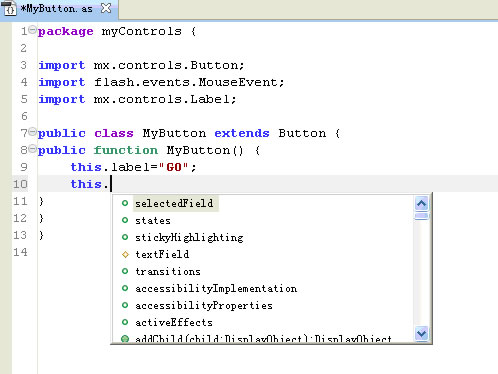Choose accessibilityProperties from autocomplete list
The width and height of the screenshot is (498, 374).
[x=204, y=305]
